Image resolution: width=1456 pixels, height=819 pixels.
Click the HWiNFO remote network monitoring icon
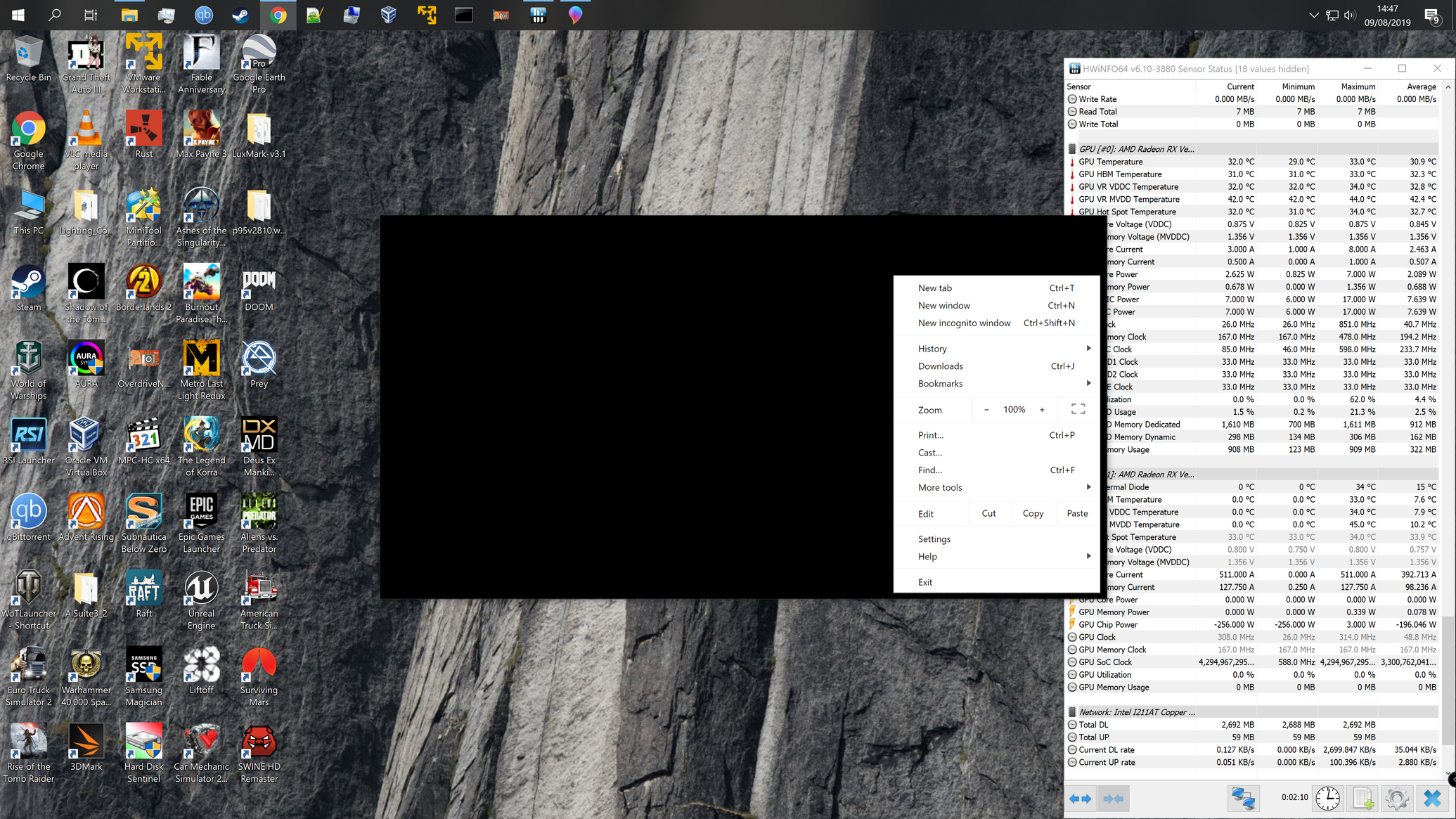click(x=1242, y=799)
